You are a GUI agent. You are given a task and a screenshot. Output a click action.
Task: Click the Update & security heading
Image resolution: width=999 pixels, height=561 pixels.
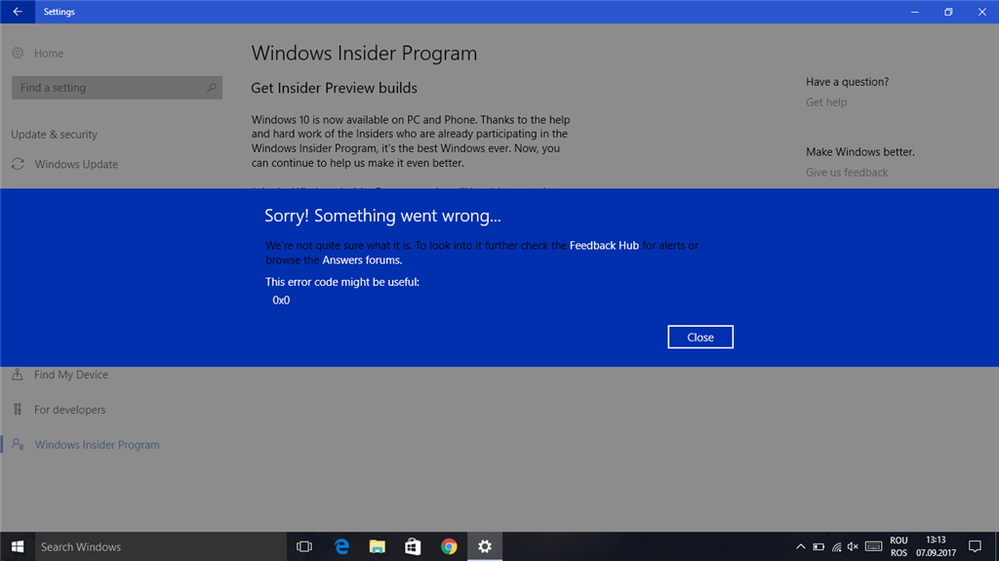click(x=54, y=134)
